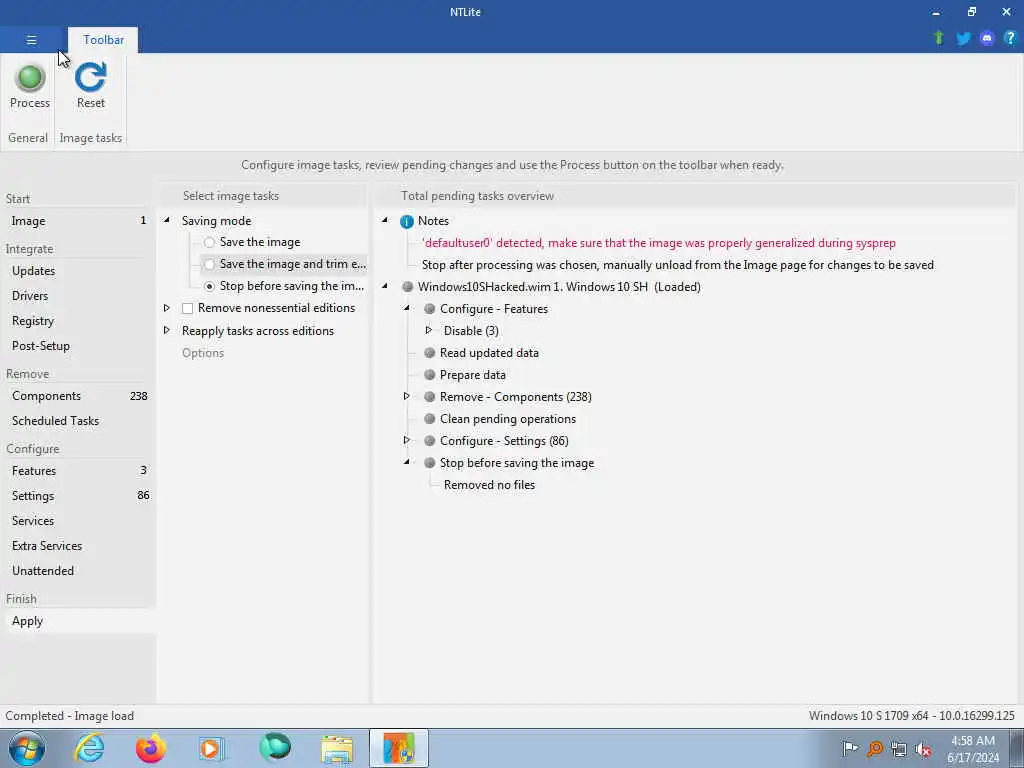This screenshot has height=768, width=1024.
Task: Expand the Configure - Settings (86) node
Action: coord(407,440)
